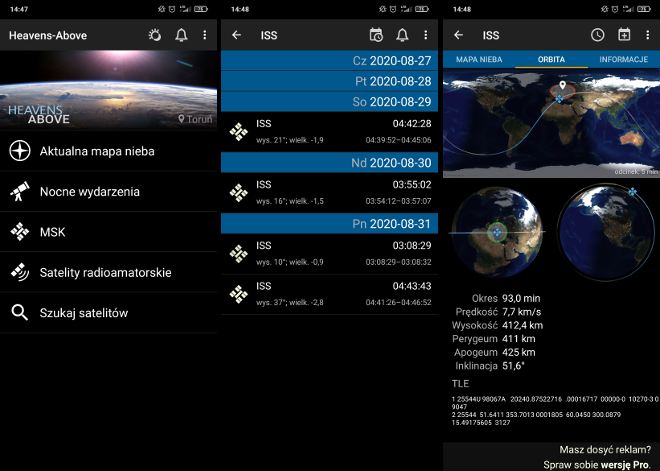The width and height of the screenshot is (660, 471).
Task: Tap the calendar-plus icon in ISS orbit header
Action: [624, 35]
